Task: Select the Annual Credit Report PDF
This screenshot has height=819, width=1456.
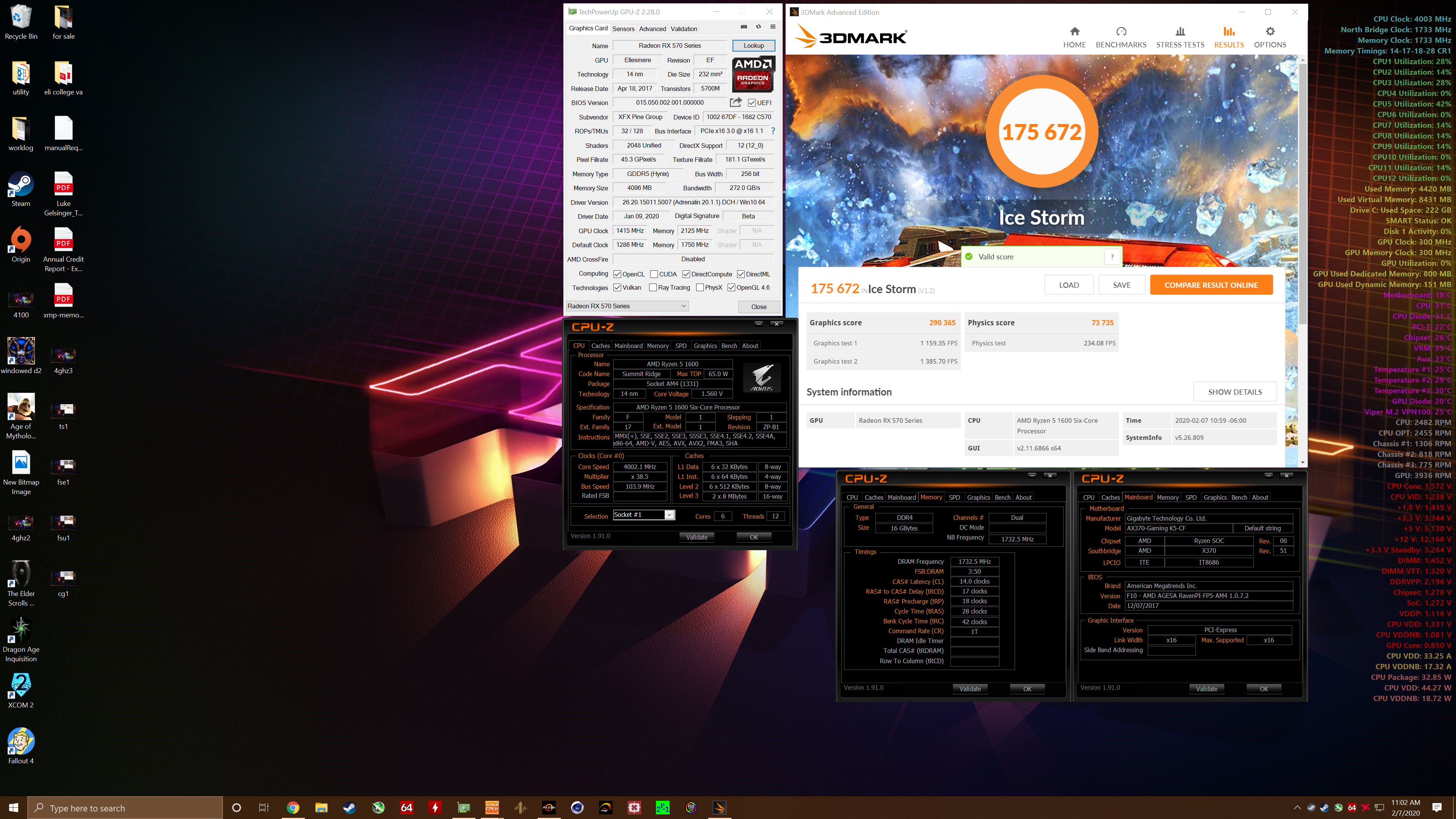Action: 63,249
